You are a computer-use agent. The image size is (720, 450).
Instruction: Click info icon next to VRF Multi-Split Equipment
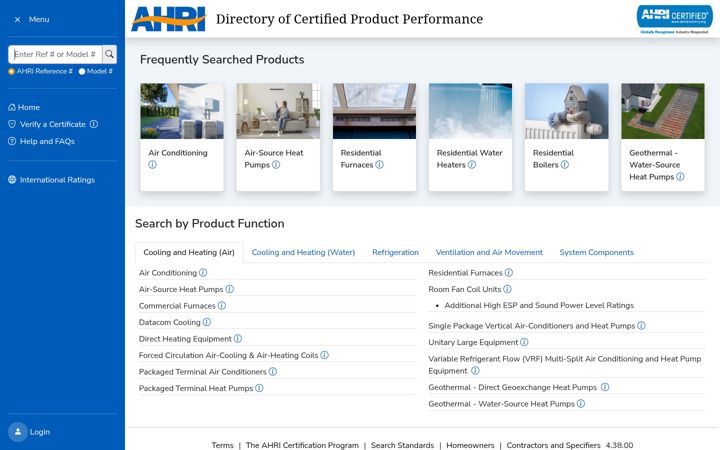click(x=475, y=370)
